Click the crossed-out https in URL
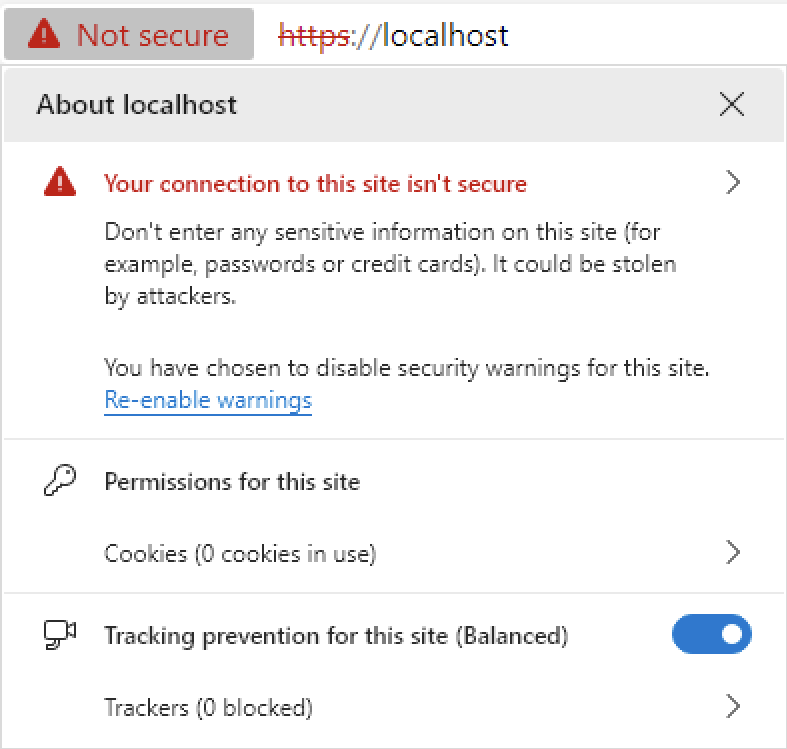 [x=314, y=36]
